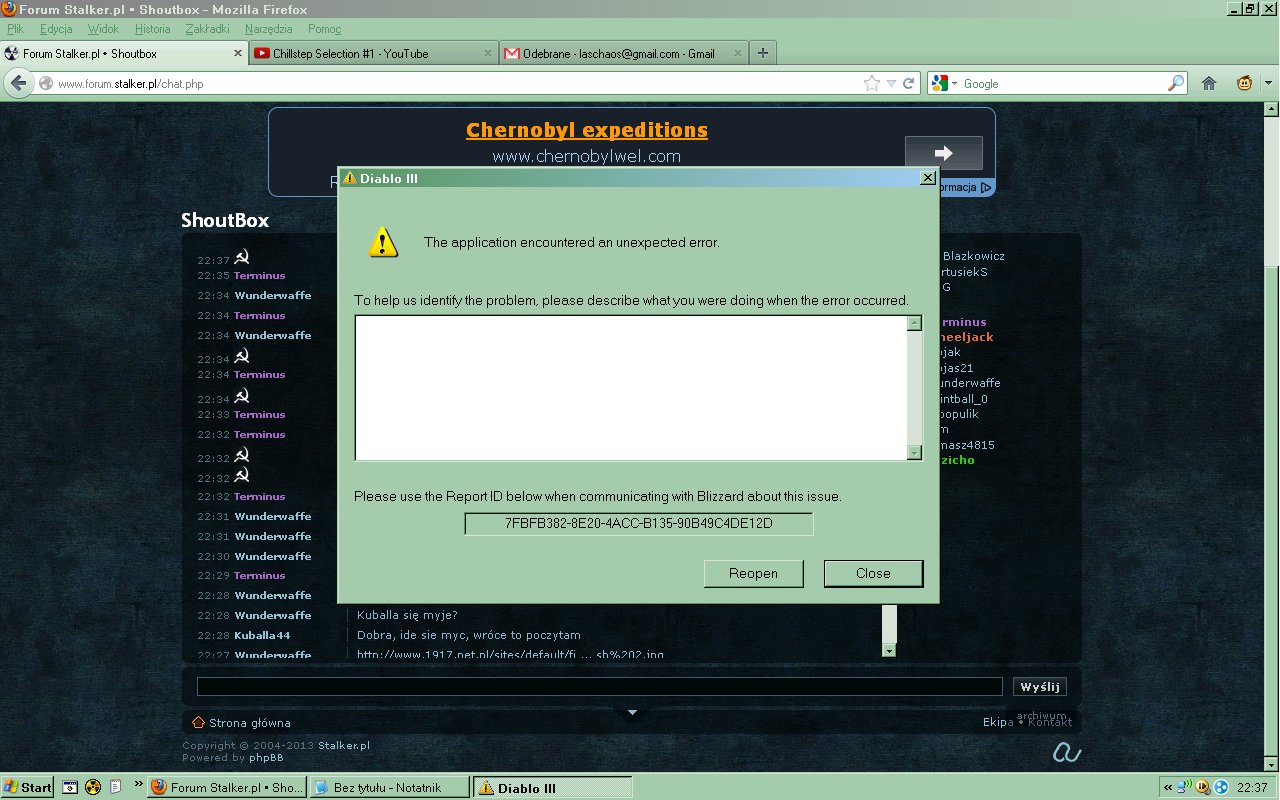1280x800 pixels.
Task: Open the Greasemonkey dropdown arrow
Action: point(1268,84)
